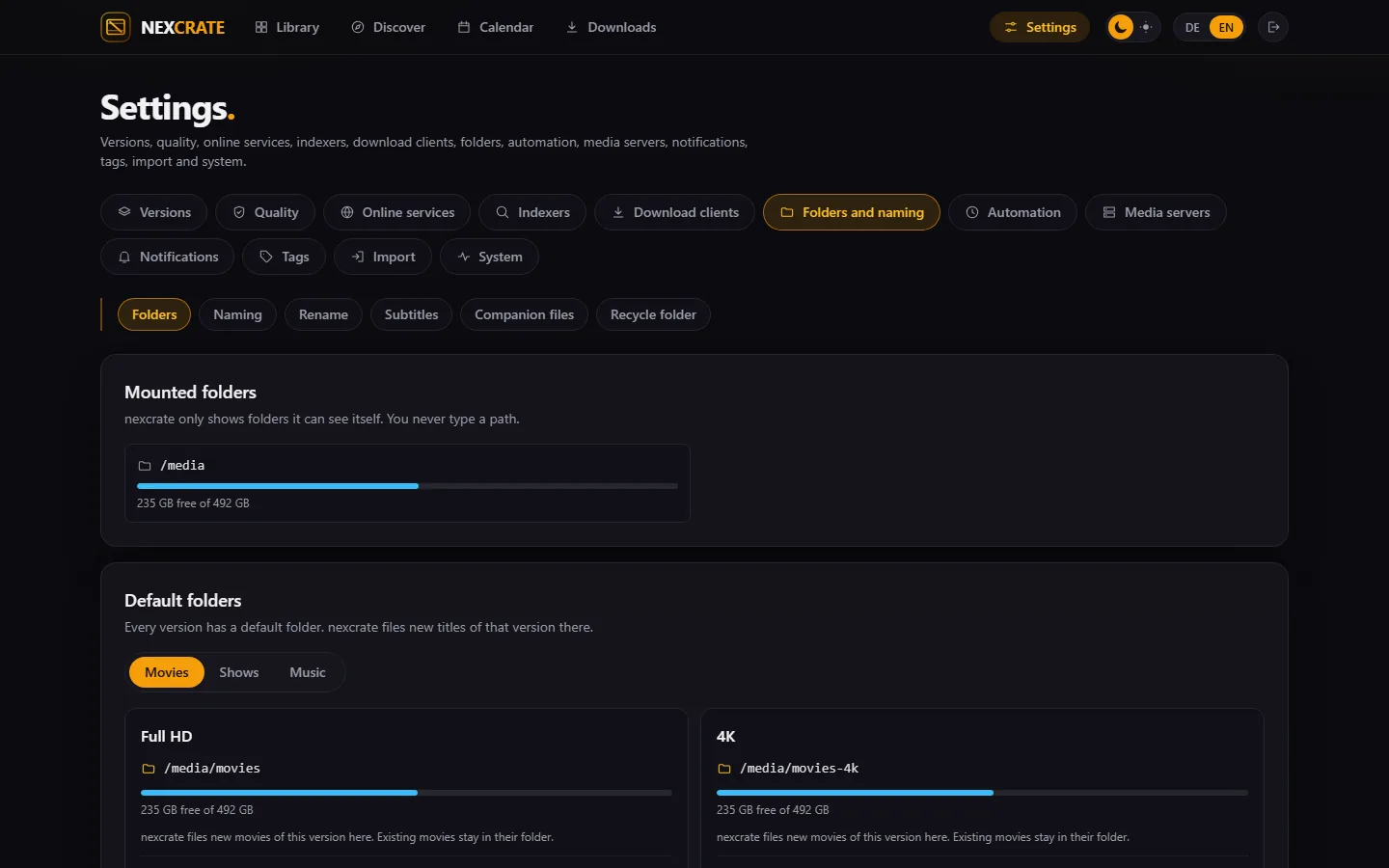Click the Full HD disk usage bar
The width and height of the screenshot is (1389, 868).
[406, 793]
